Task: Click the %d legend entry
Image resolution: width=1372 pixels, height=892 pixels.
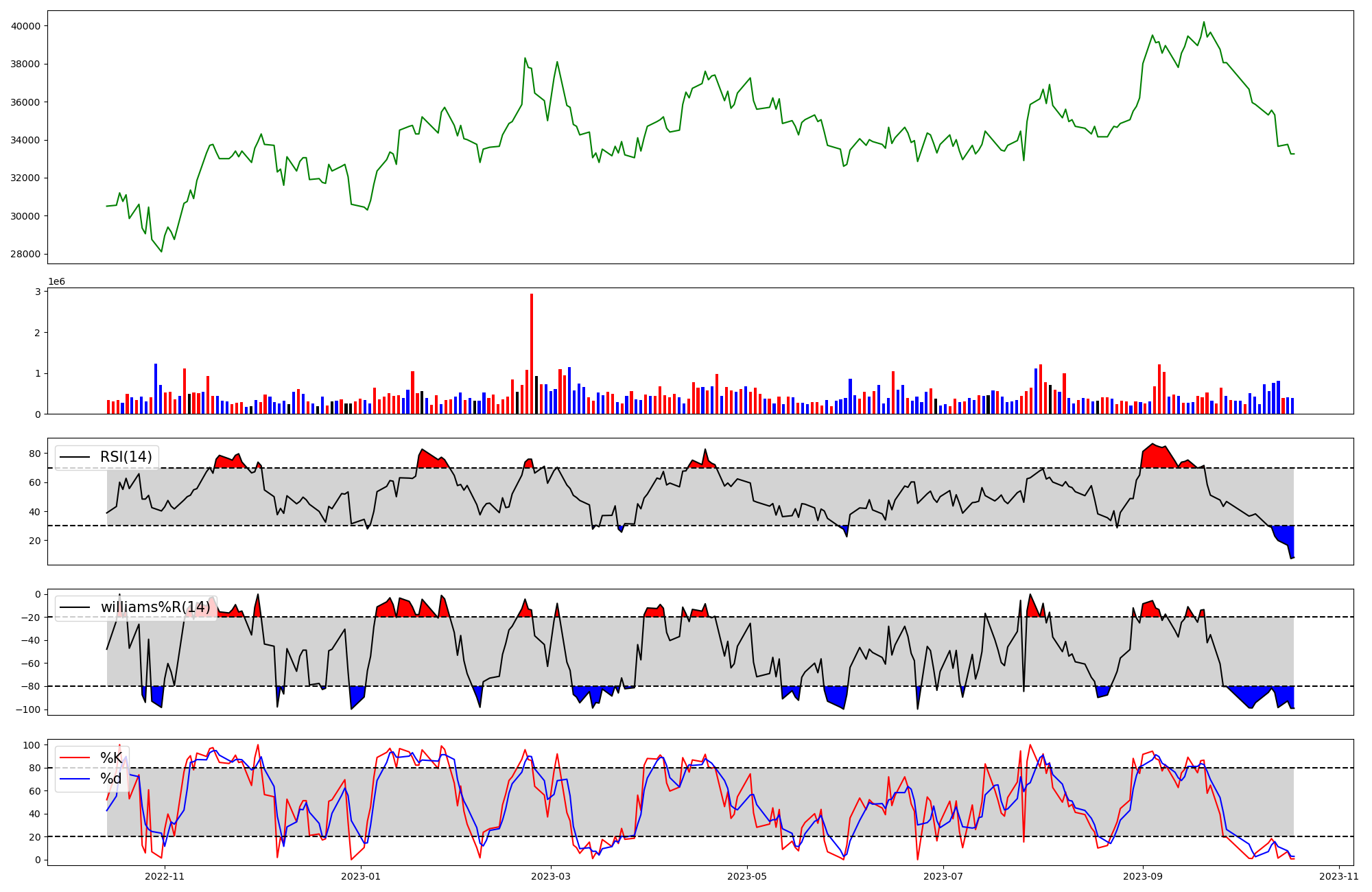Action: 111,779
